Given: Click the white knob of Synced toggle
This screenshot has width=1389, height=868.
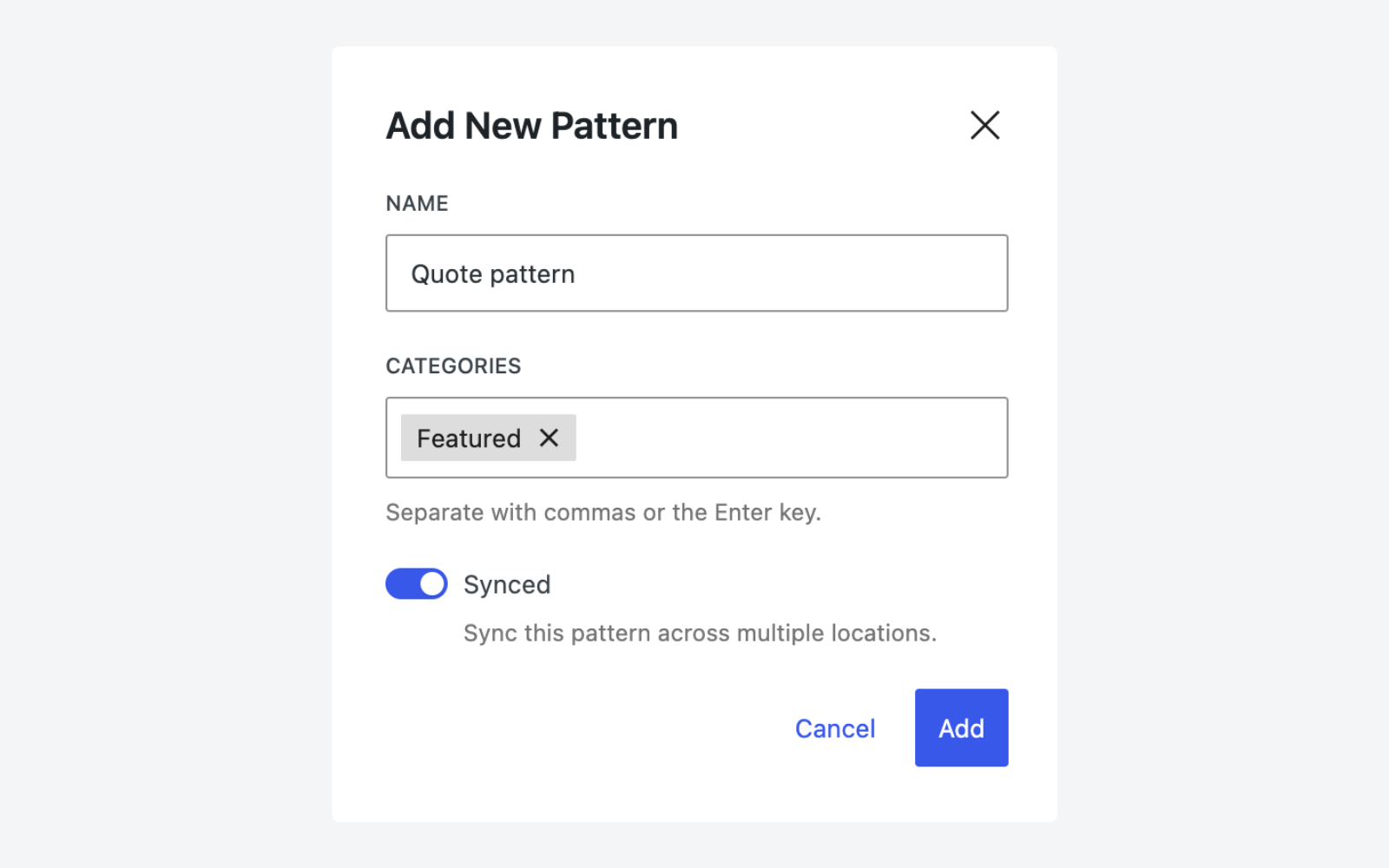Looking at the screenshot, I should [432, 584].
